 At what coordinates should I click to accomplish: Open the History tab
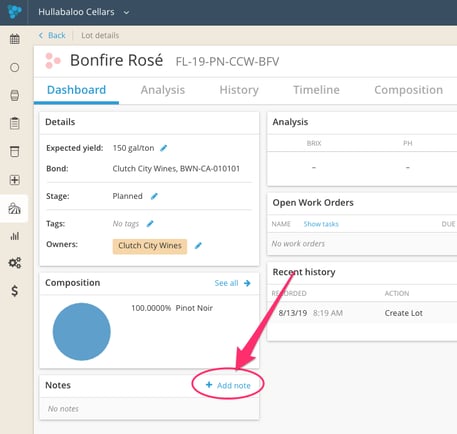(239, 90)
